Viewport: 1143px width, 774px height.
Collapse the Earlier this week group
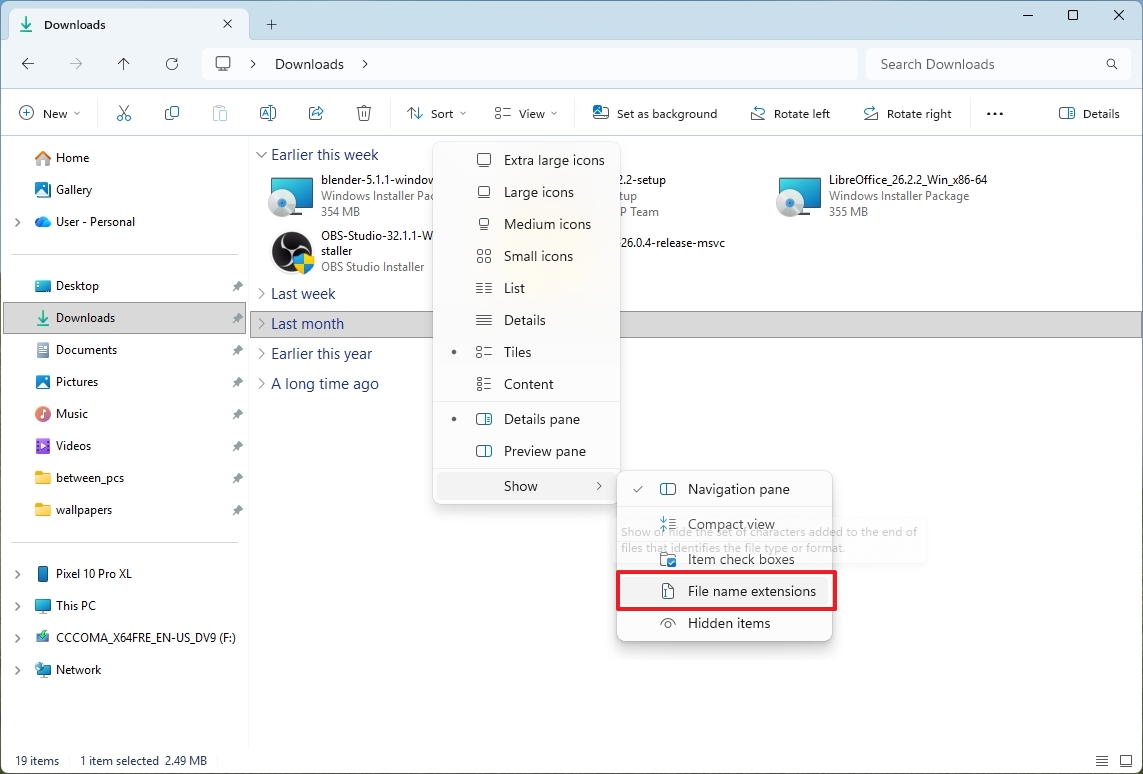[261, 154]
